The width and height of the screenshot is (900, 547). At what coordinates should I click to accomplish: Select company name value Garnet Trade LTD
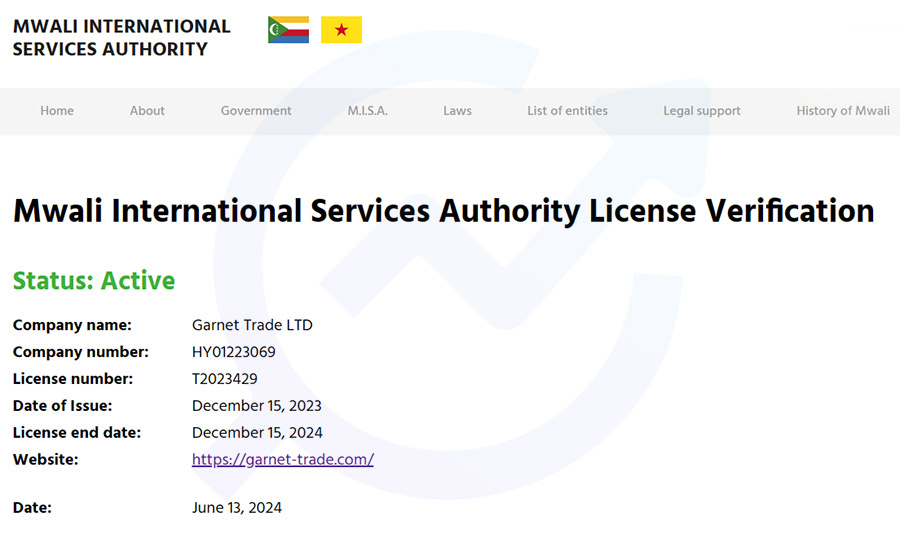click(252, 325)
